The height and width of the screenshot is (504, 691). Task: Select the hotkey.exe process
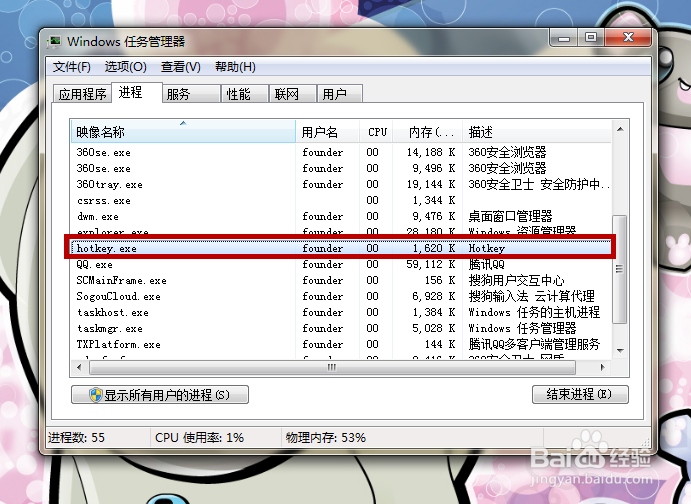click(342, 248)
